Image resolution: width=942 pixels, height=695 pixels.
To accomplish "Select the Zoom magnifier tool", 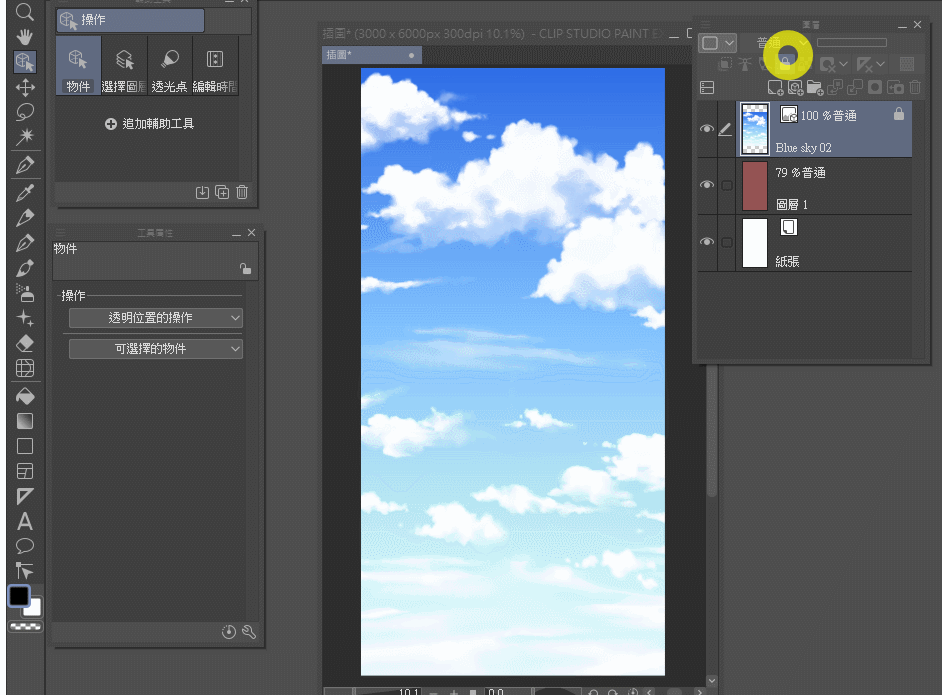I will pos(25,11).
